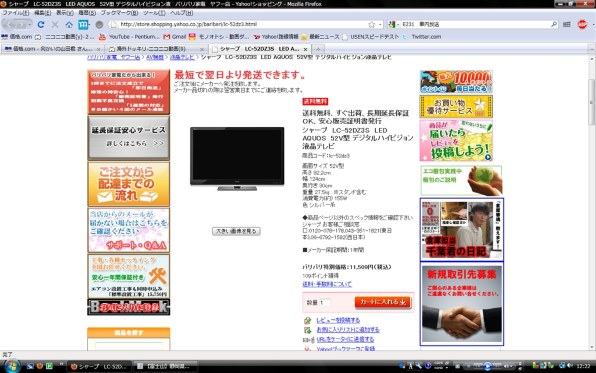Open the ブックマーク menu

click(119, 13)
